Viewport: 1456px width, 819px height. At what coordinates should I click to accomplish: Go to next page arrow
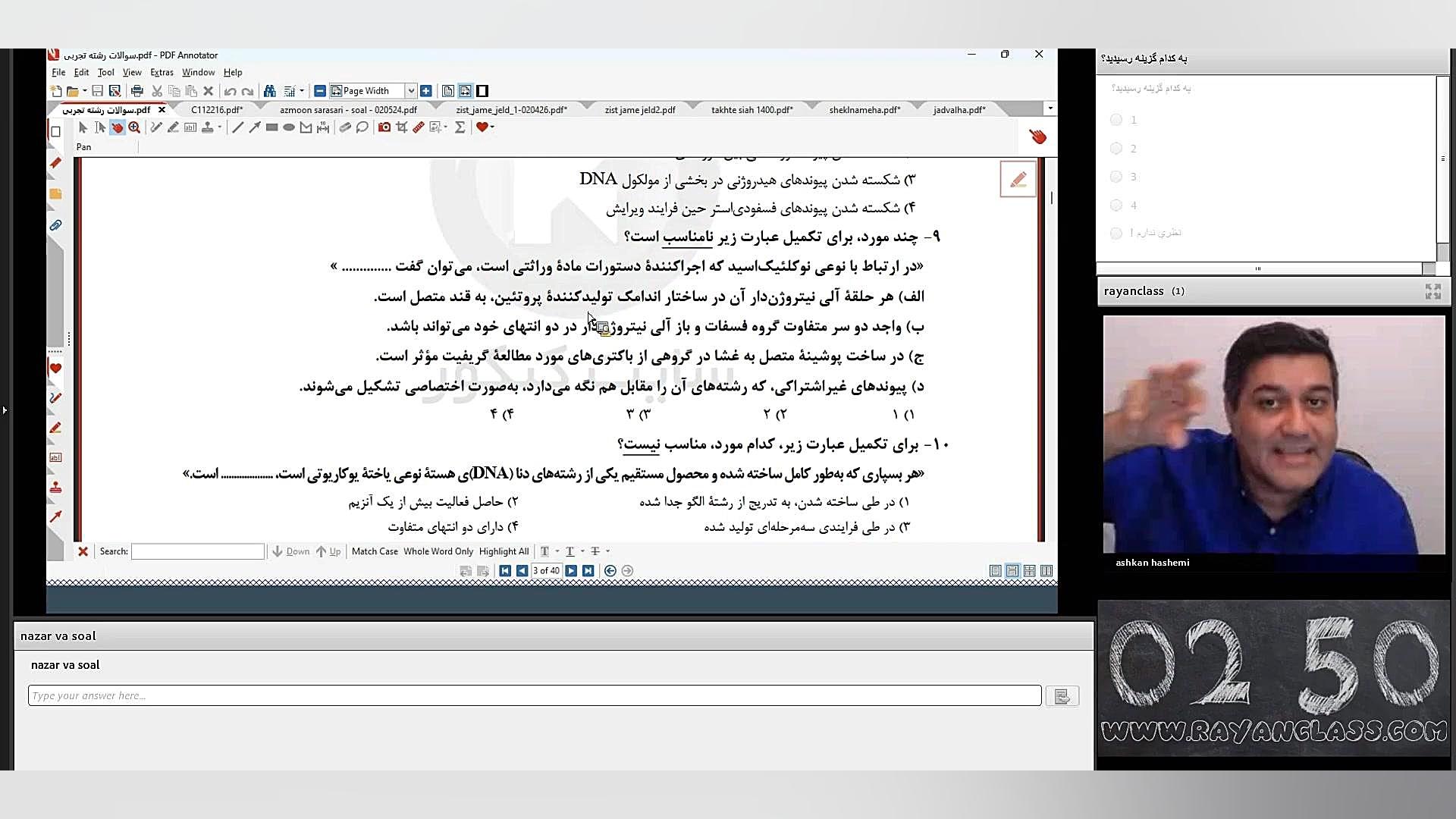coord(571,571)
